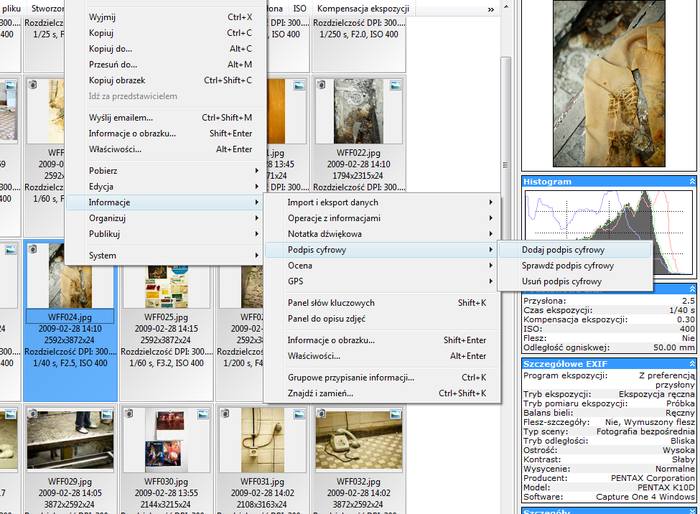700x514 pixels.
Task: Click image type icon on orange thumbnail
Action: [299, 85]
